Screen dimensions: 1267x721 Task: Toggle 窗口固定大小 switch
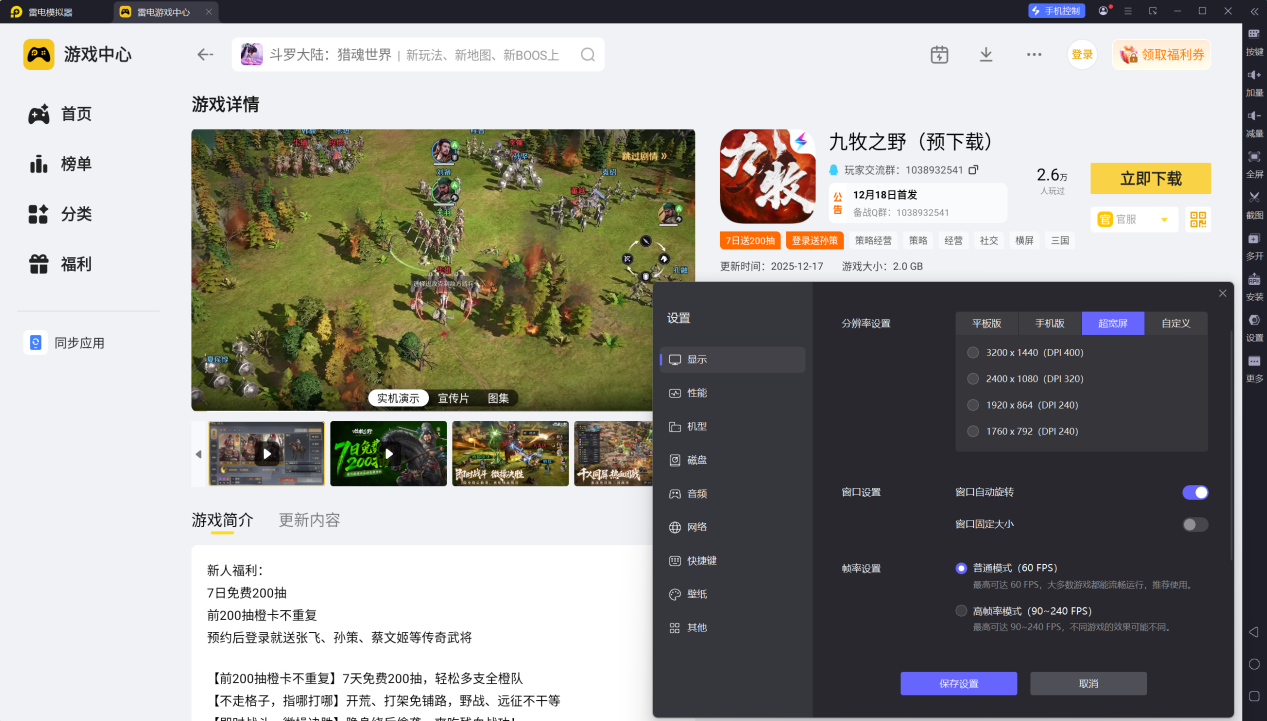[1195, 524]
